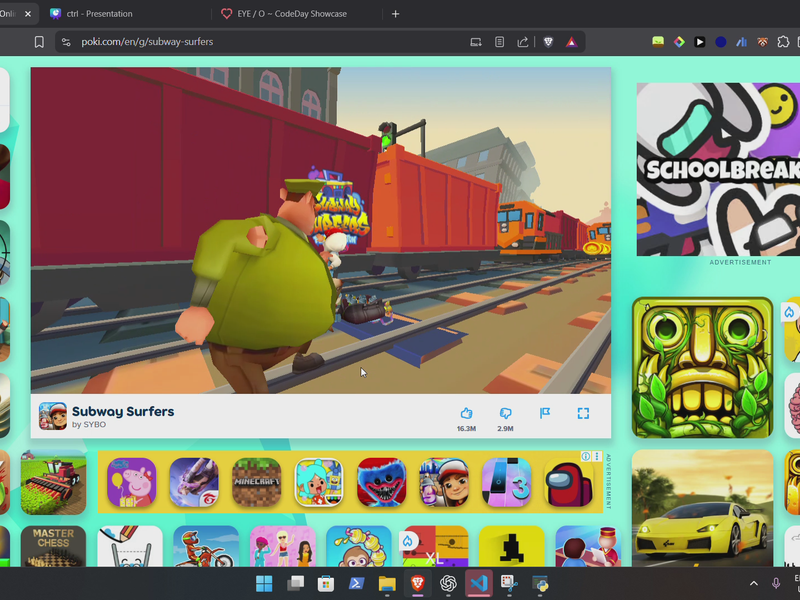Click Huggy Wuggy app icon in ad
800x600 pixels.
382,482
